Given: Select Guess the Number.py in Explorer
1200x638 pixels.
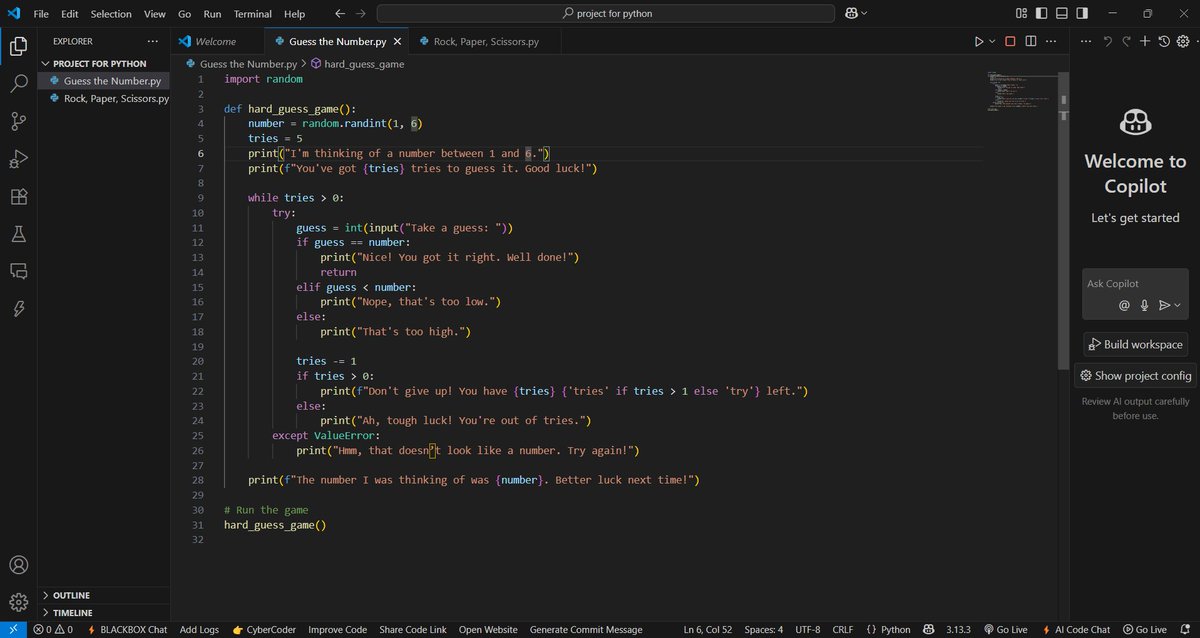Looking at the screenshot, I should click(104, 81).
